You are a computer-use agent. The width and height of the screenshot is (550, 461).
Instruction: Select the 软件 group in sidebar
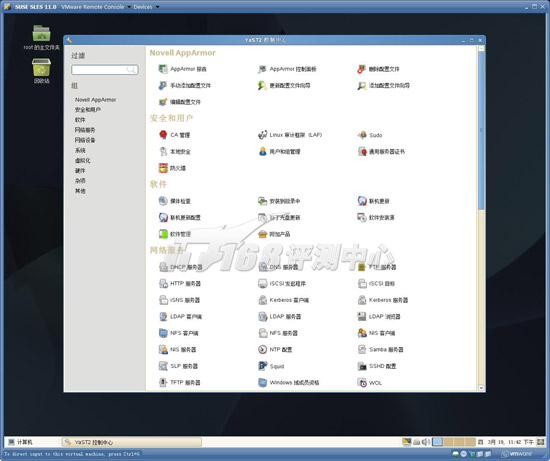click(80, 120)
